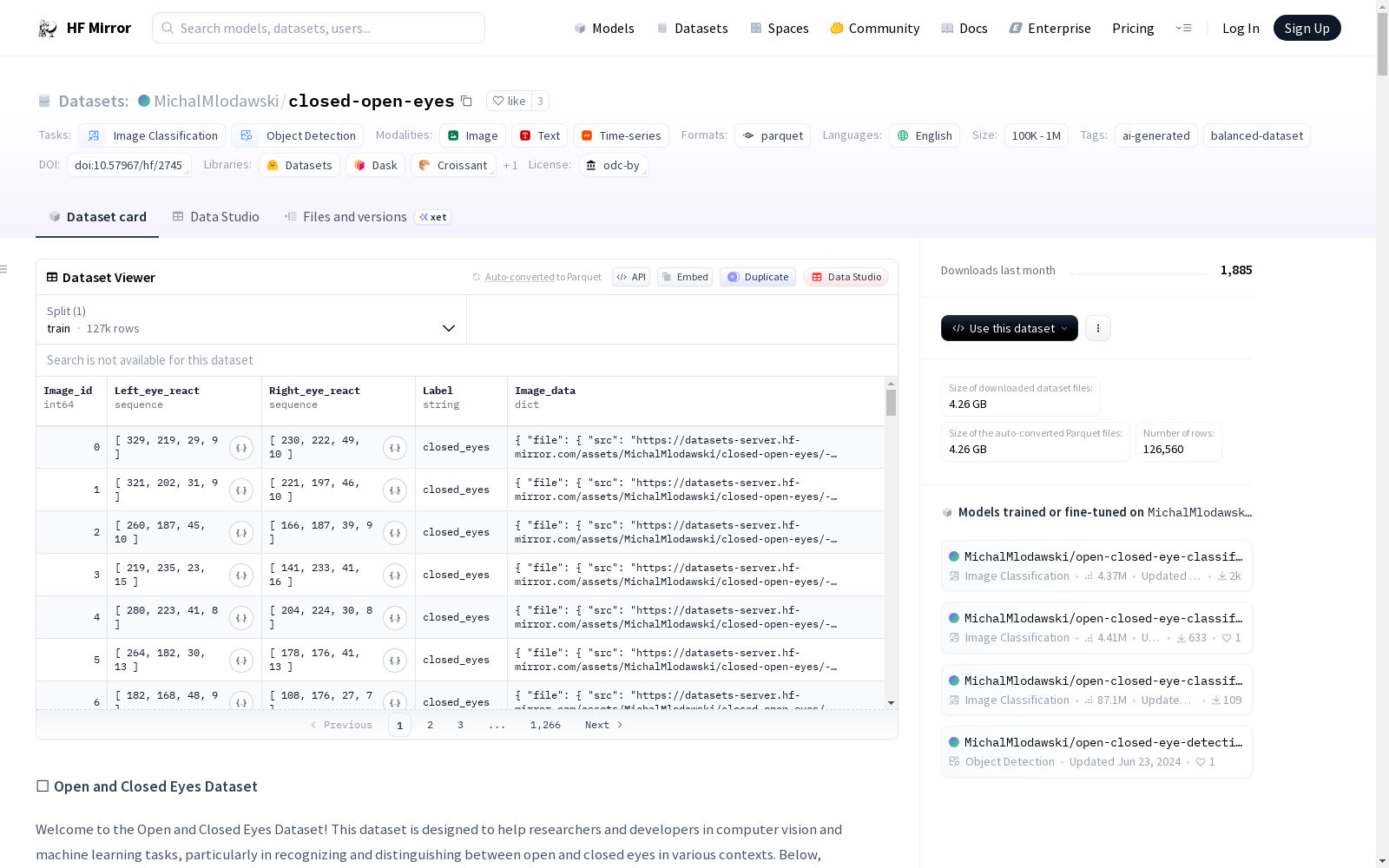Open Enterprise in the top navigation

pyautogui.click(x=1050, y=29)
